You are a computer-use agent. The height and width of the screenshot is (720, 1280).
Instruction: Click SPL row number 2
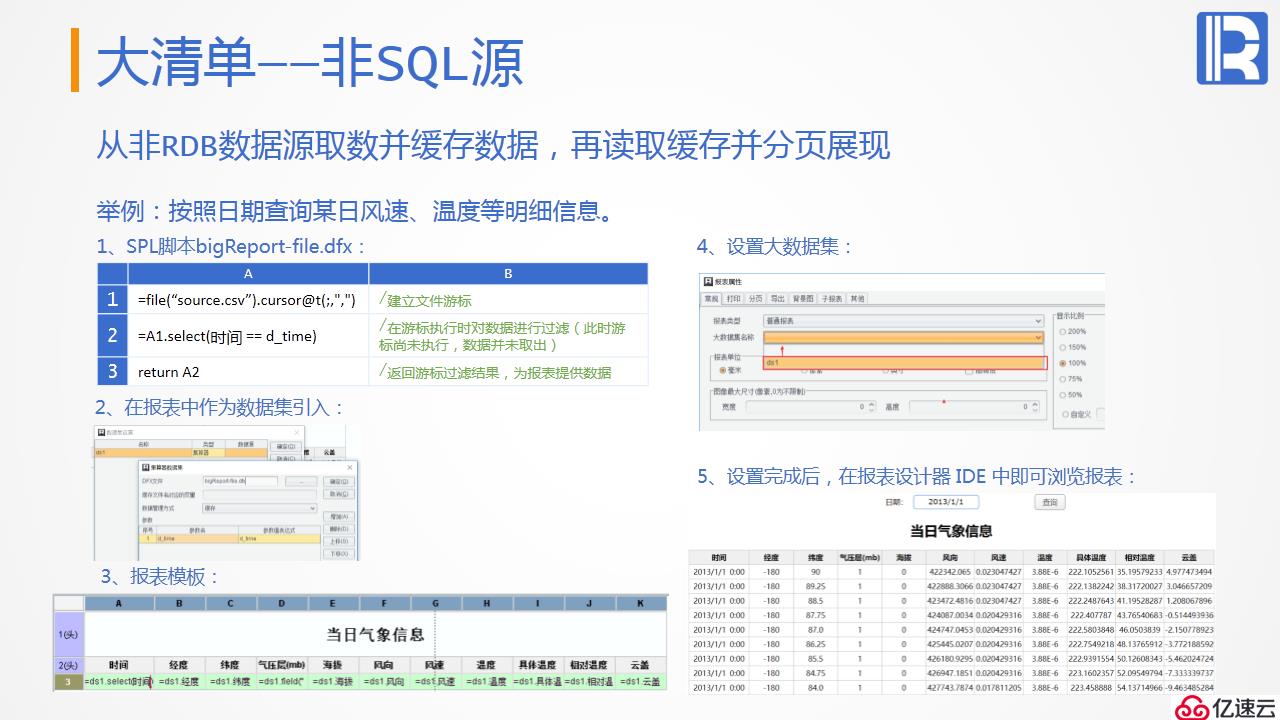click(112, 336)
